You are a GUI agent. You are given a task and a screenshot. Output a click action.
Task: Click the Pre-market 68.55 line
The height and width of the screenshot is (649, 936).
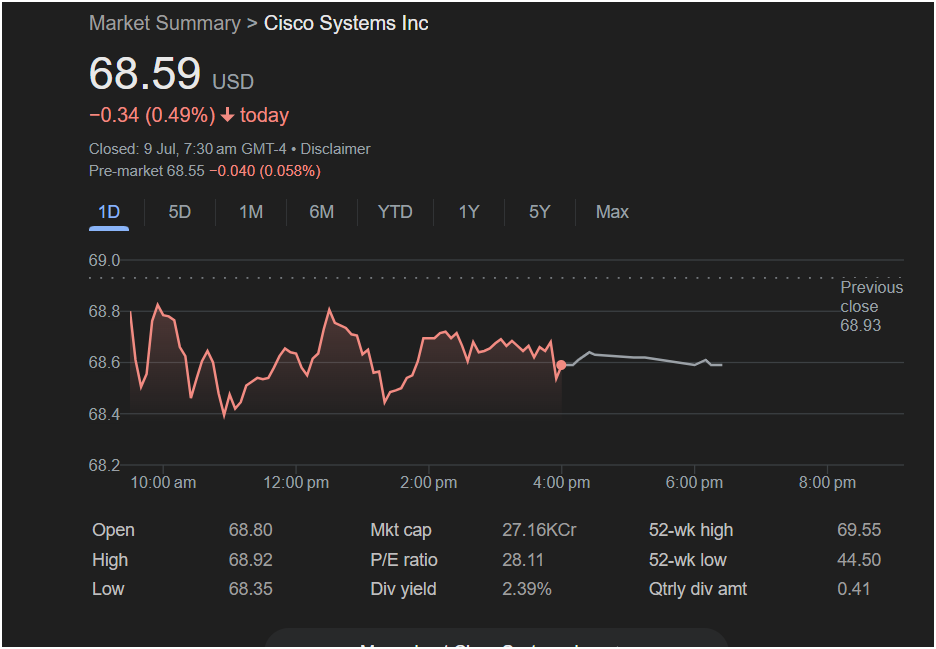(205, 171)
